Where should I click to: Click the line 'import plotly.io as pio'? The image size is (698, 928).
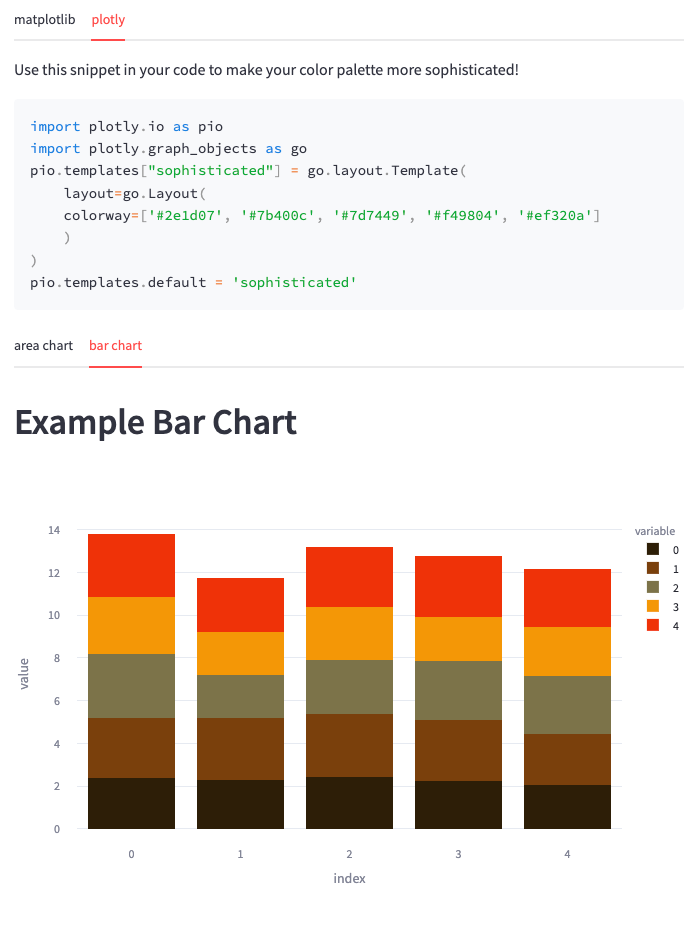127,127
